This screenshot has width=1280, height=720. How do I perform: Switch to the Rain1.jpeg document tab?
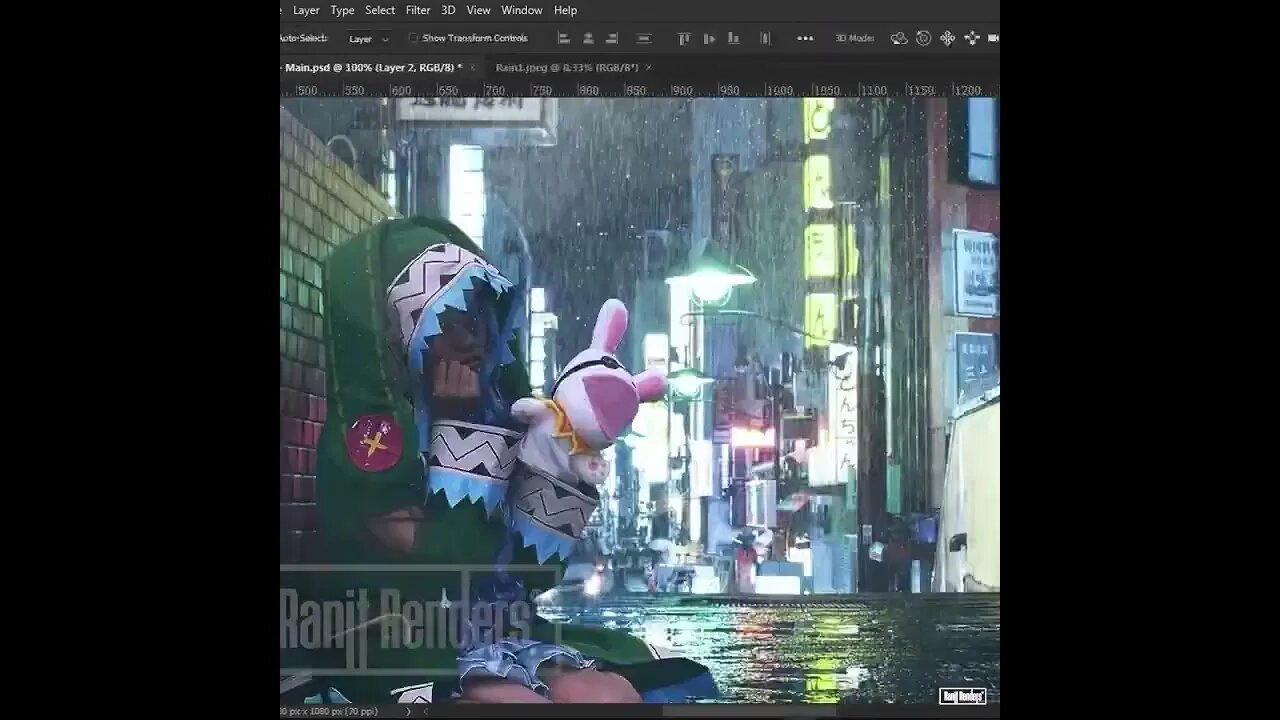point(567,67)
